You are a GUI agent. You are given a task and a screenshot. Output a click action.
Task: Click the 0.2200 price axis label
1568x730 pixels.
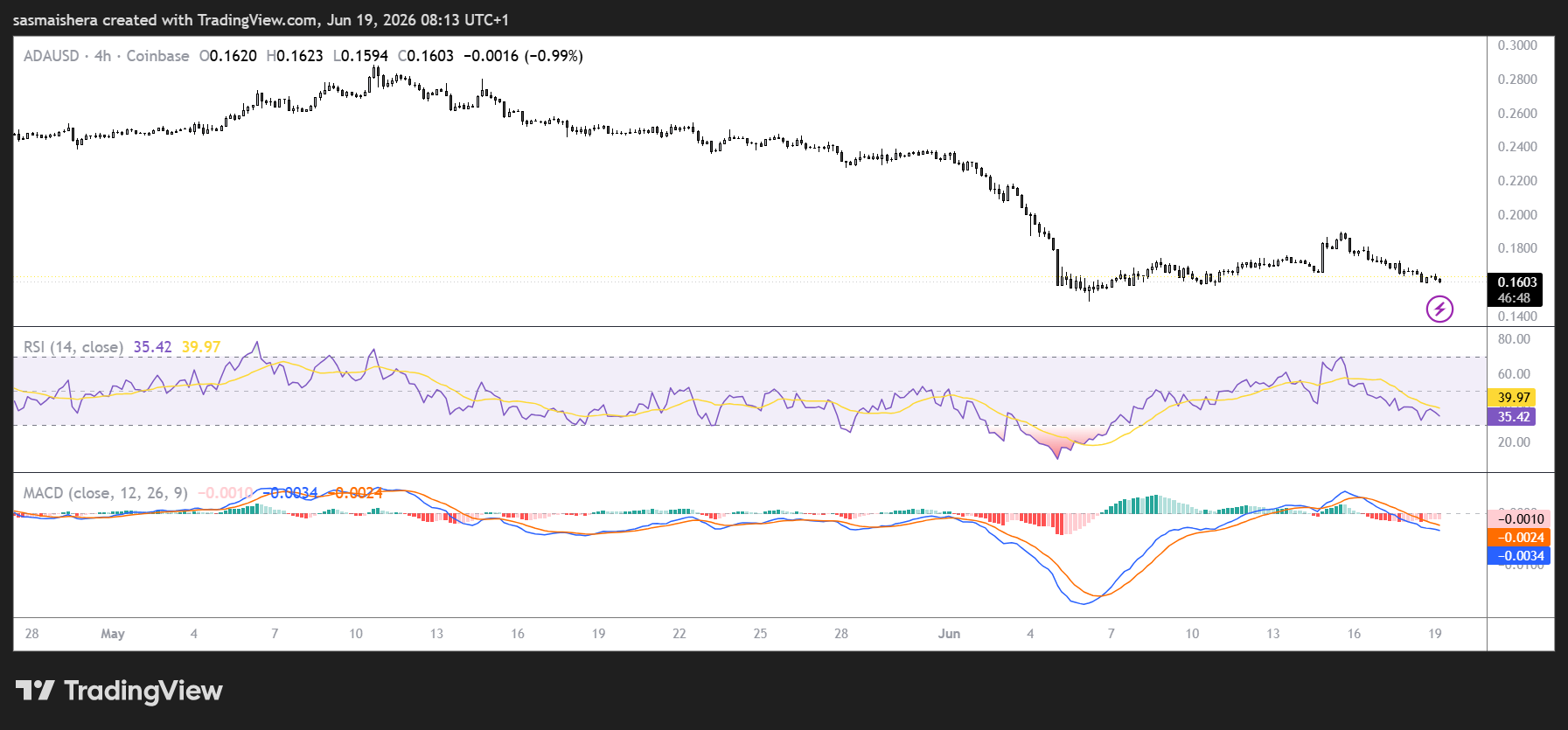pyautogui.click(x=1517, y=181)
